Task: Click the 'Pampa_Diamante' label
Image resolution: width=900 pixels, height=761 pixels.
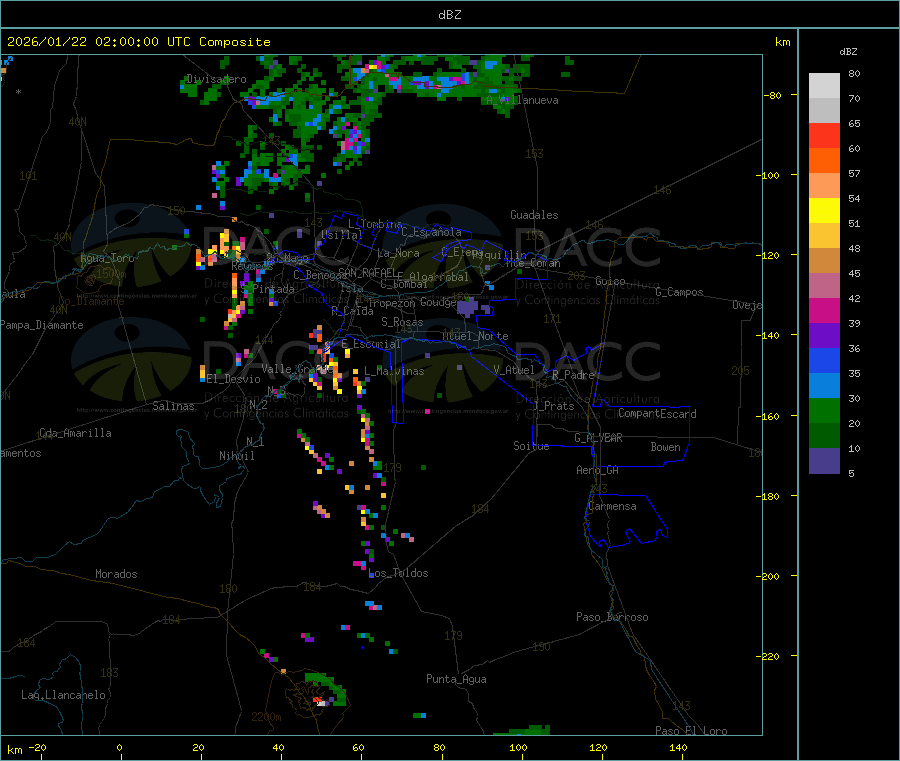Action: point(41,325)
